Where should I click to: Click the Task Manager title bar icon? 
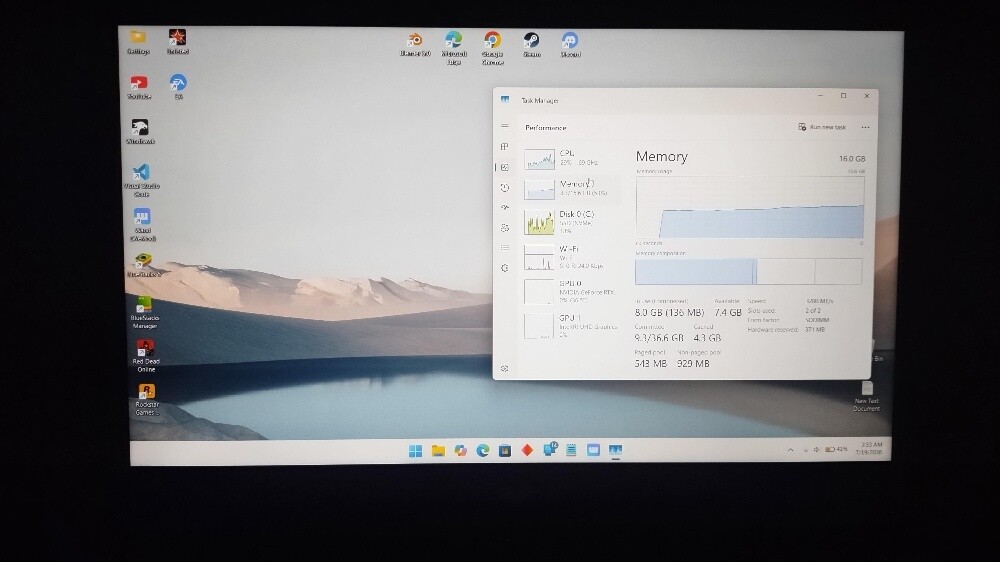point(505,100)
